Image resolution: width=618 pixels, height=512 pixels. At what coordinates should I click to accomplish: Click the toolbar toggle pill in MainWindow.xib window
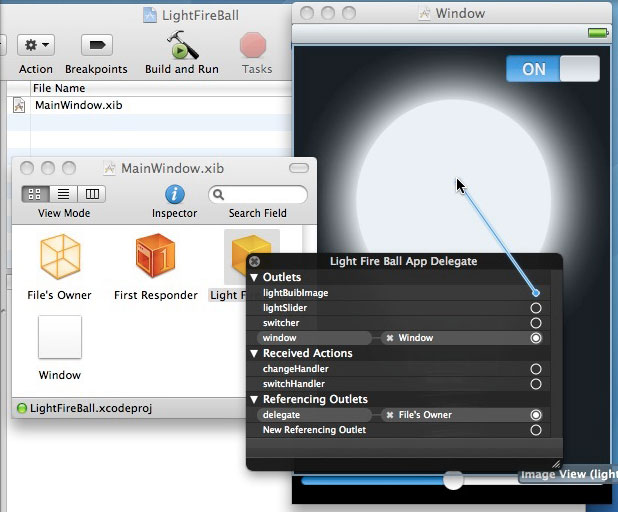coord(299,168)
